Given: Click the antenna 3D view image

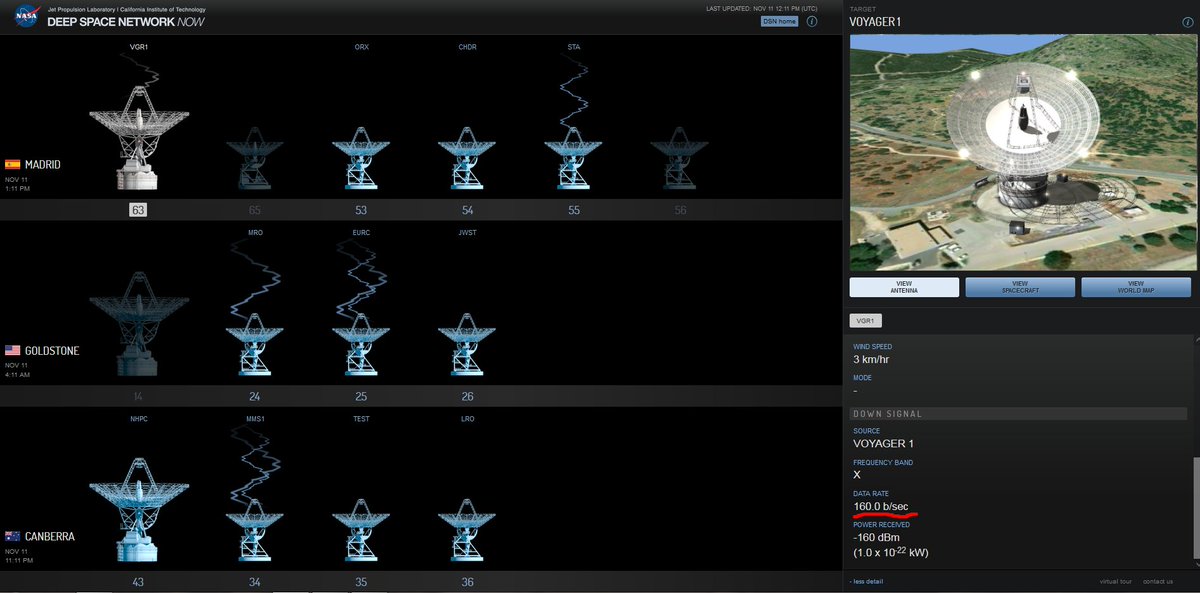Looking at the screenshot, I should 1022,152.
